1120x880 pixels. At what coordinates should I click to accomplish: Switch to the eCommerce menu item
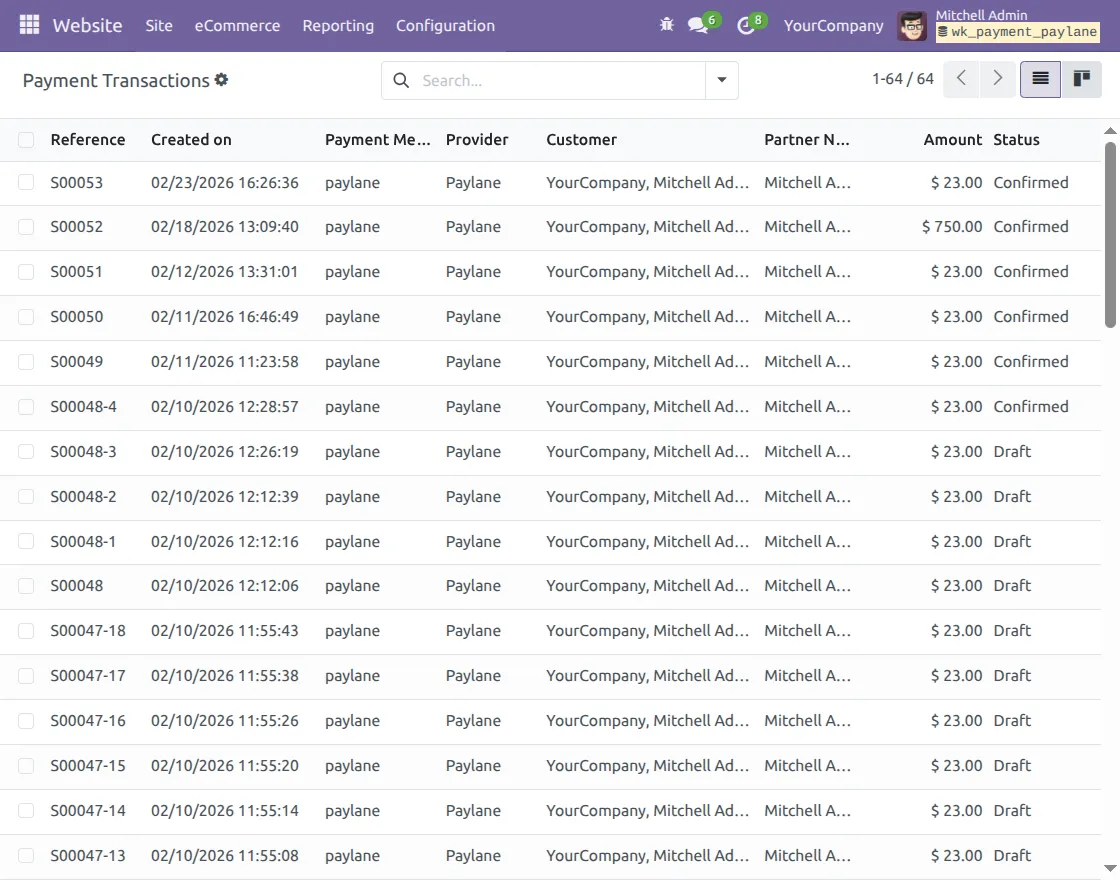click(x=237, y=26)
